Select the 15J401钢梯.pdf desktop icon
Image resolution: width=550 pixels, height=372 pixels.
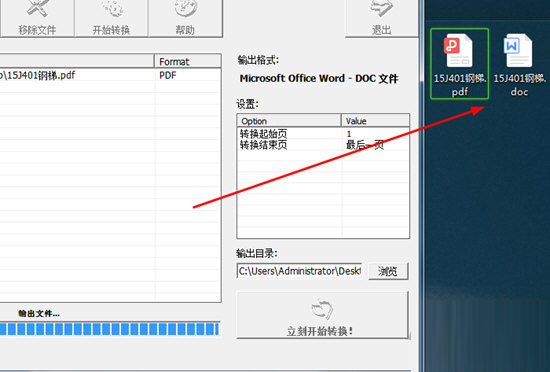[x=460, y=63]
